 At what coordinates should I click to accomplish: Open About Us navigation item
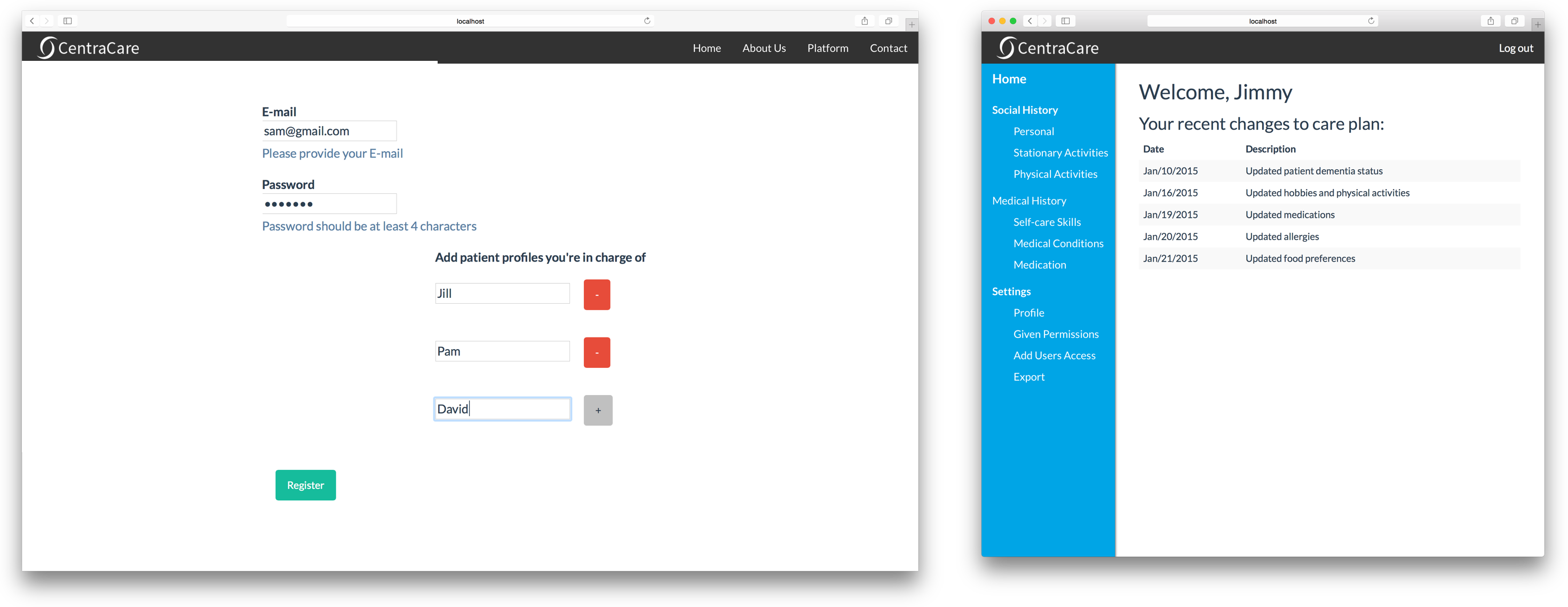[763, 48]
